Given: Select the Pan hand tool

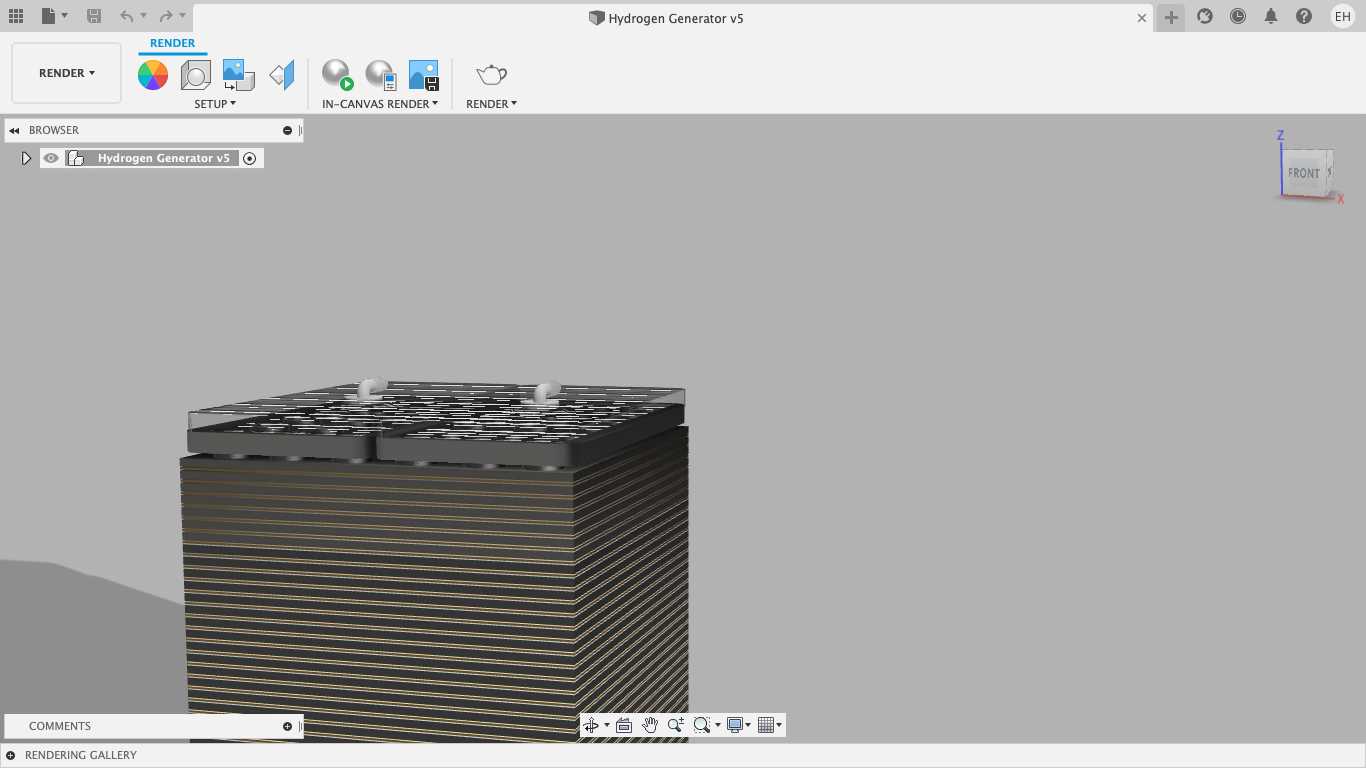Looking at the screenshot, I should click(x=650, y=725).
